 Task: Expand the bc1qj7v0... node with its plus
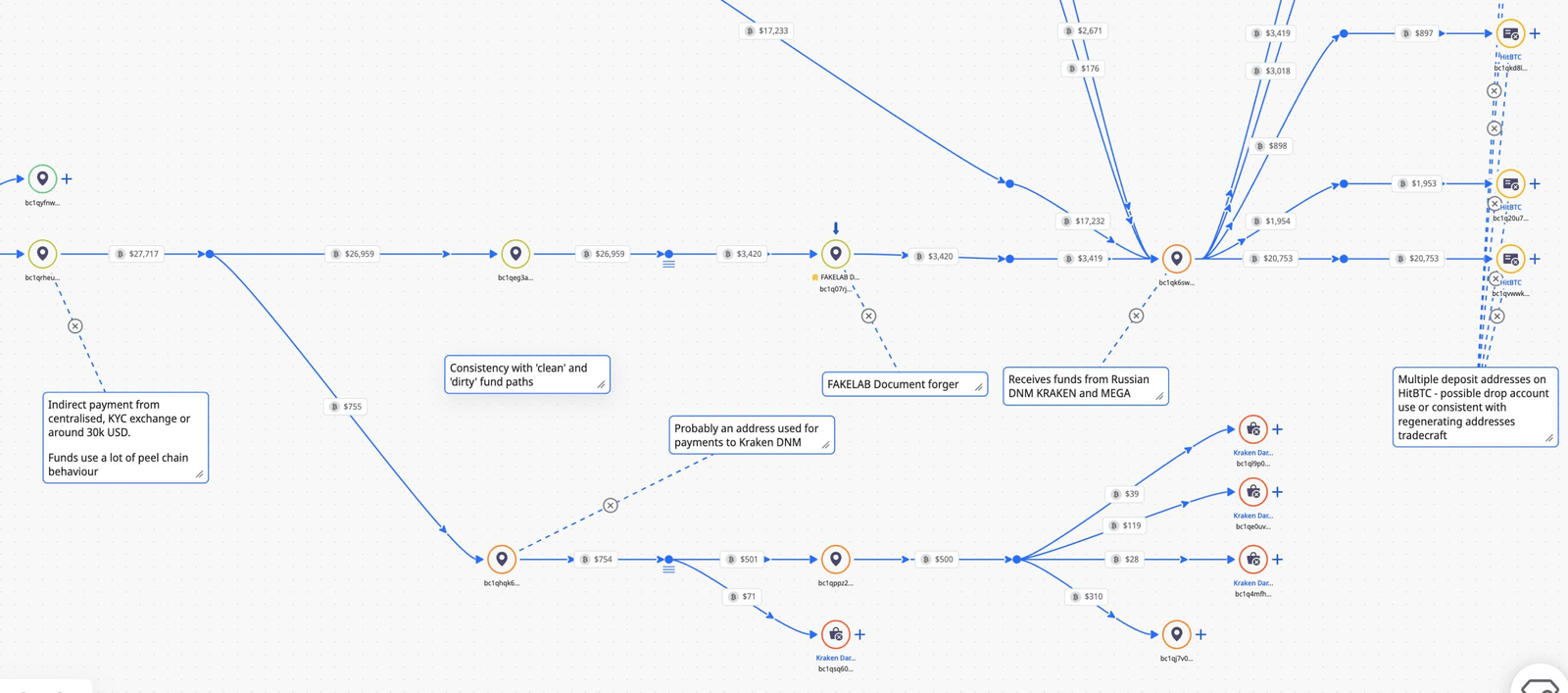pos(1200,634)
